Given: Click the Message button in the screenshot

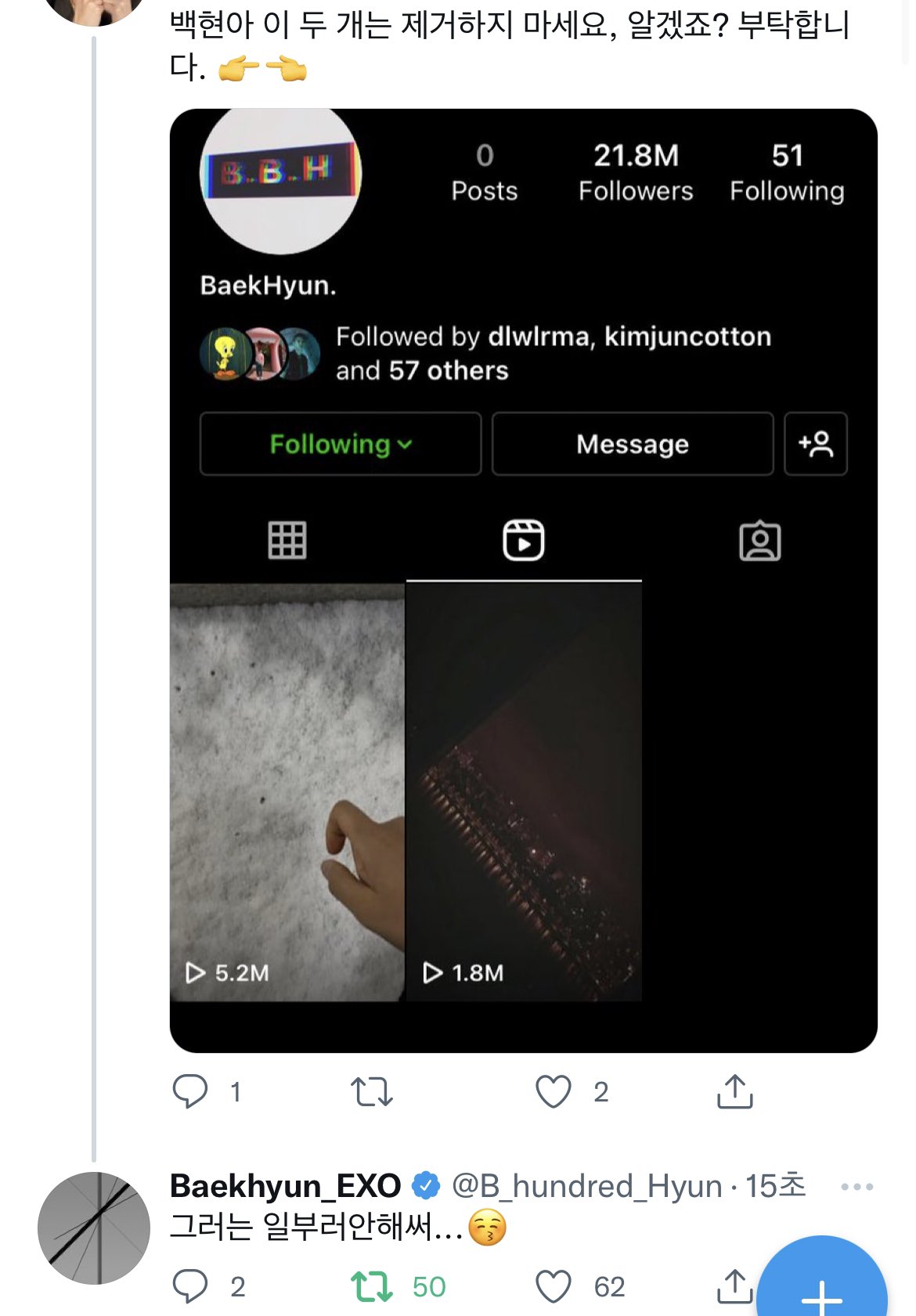Looking at the screenshot, I should (633, 444).
